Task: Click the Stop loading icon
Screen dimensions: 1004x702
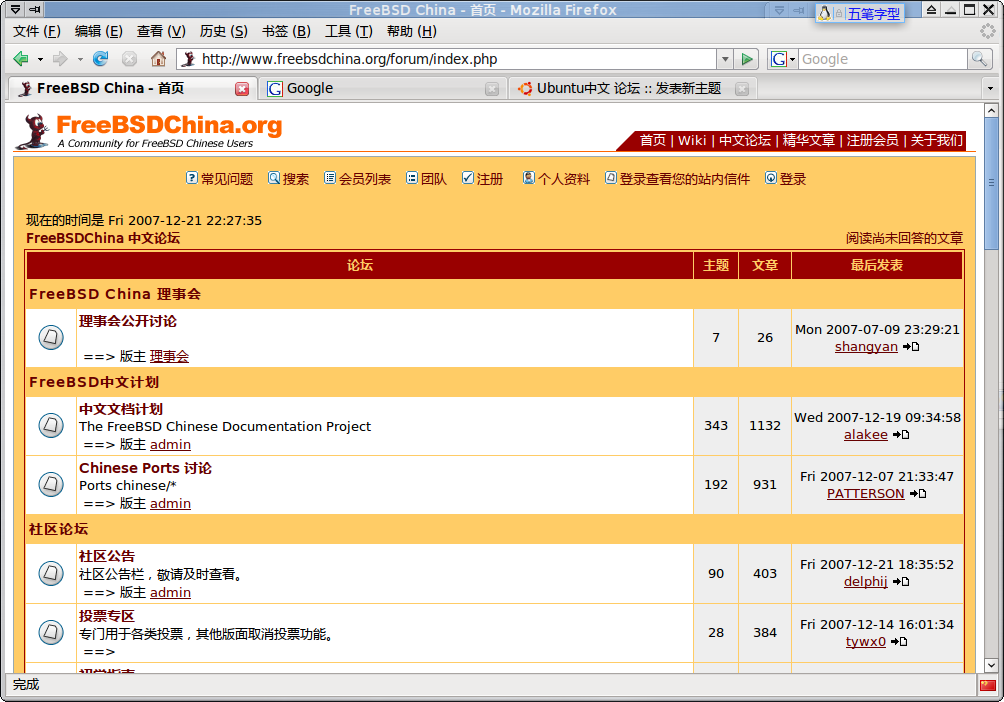Action: [x=129, y=59]
